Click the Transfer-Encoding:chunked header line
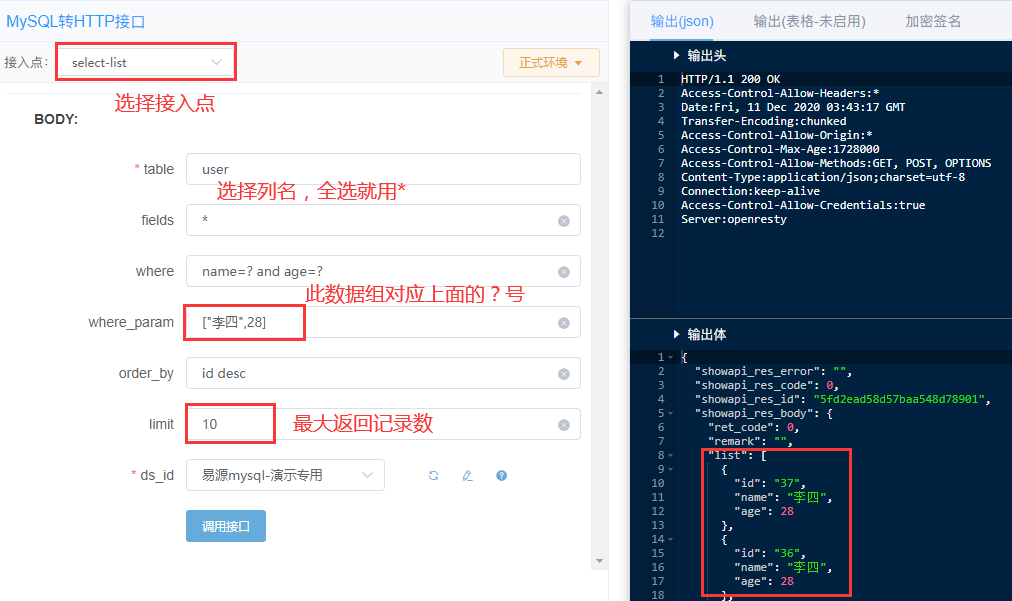 pyautogui.click(x=764, y=121)
